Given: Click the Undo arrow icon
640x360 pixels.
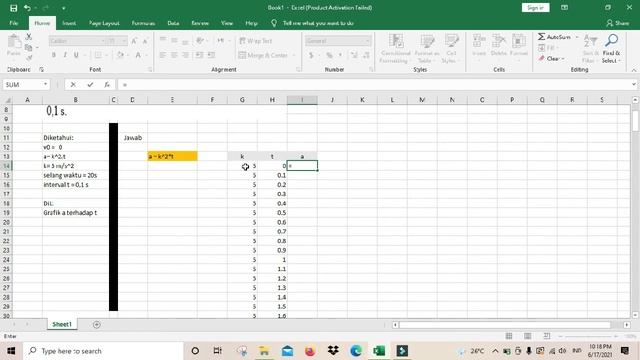Looking at the screenshot, I should (x=27, y=8).
